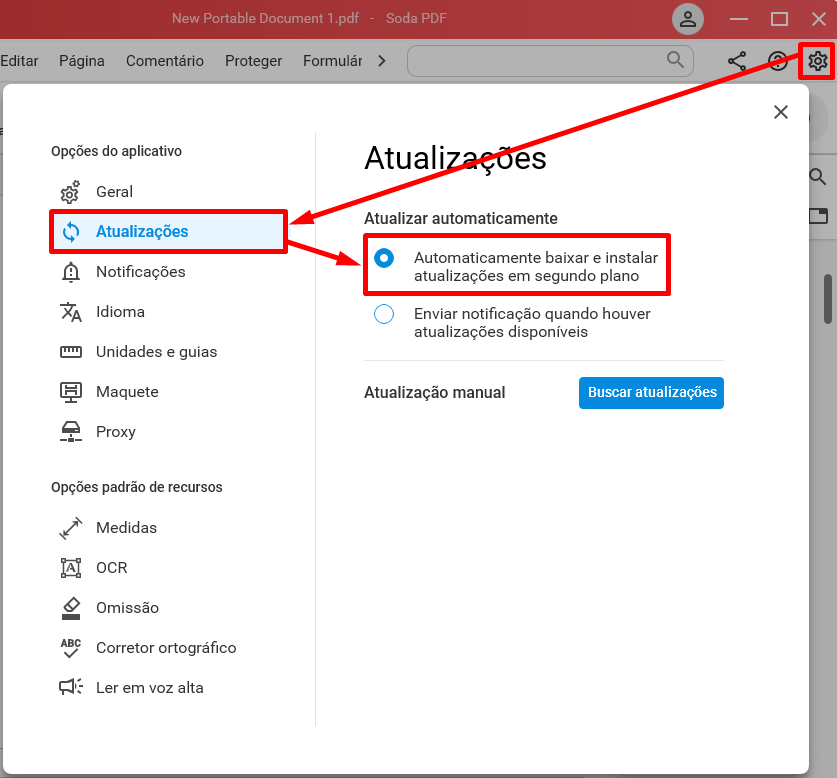Screen dimensions: 837x778
Task: Select Enviar notificação quando houver atualizações option
Action: pyautogui.click(x=384, y=314)
